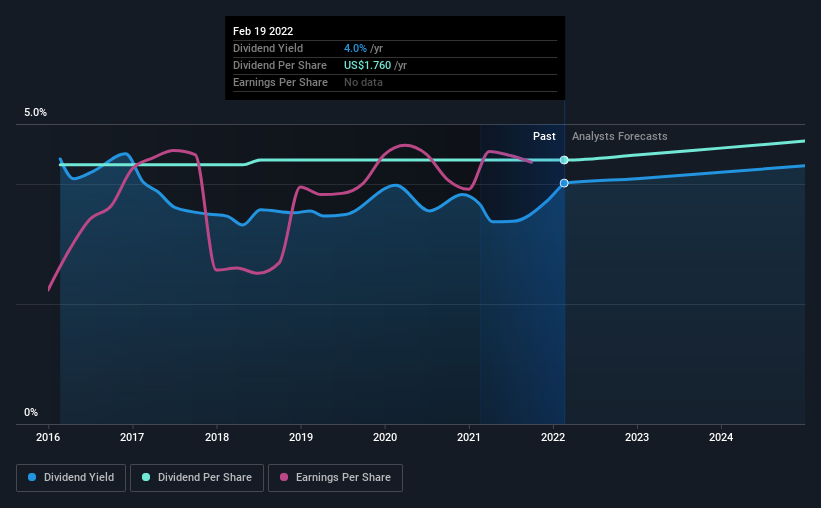Click the 2023 x-axis label
Screen dimensions: 821x508
pyautogui.click(x=637, y=437)
